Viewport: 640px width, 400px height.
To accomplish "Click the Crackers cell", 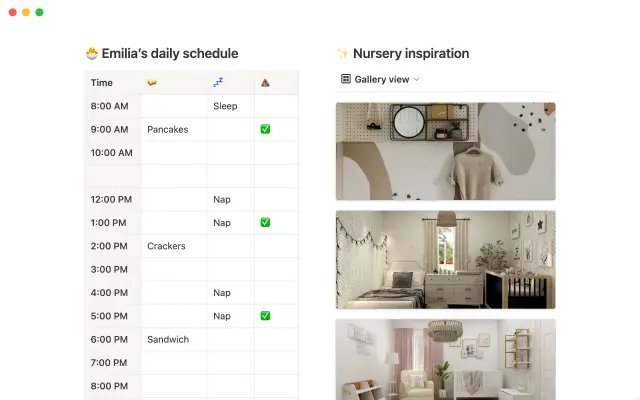I will pyautogui.click(x=174, y=246).
